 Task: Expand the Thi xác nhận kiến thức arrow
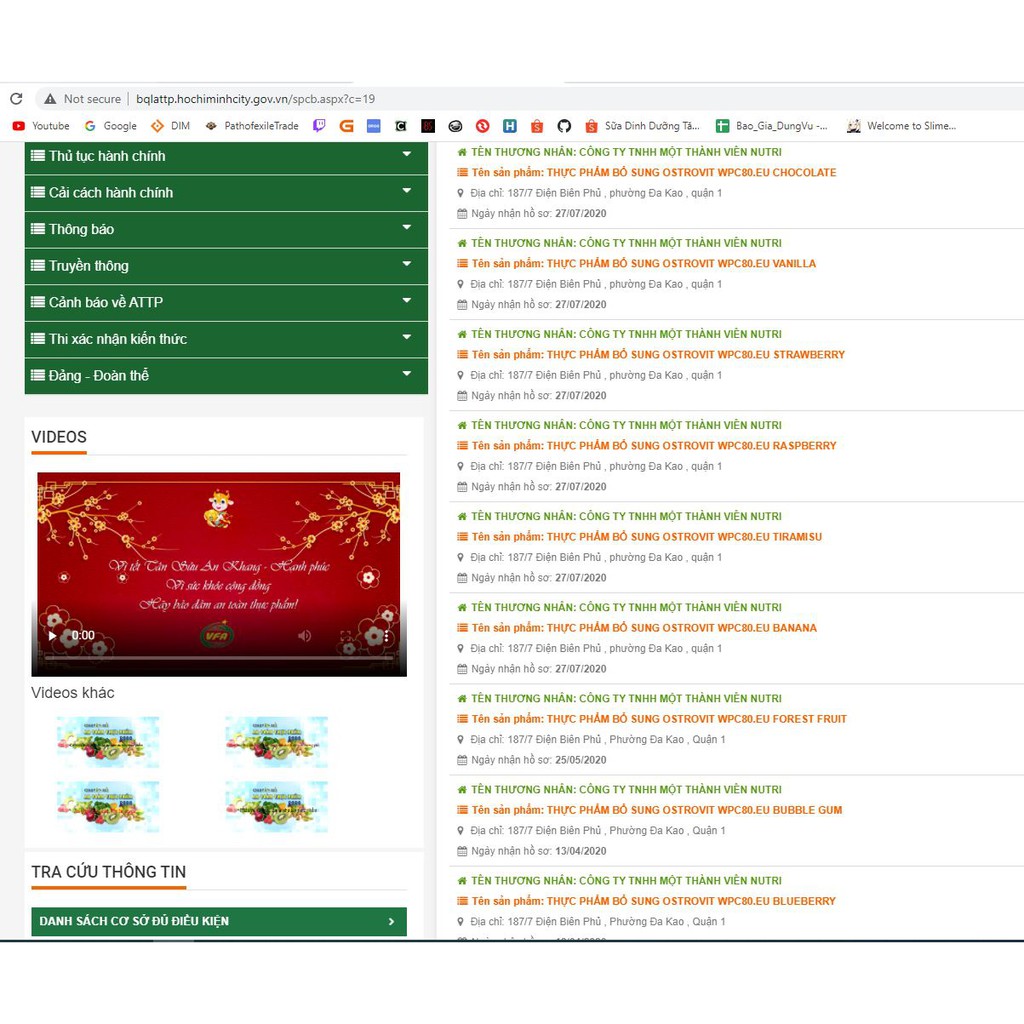(x=407, y=337)
